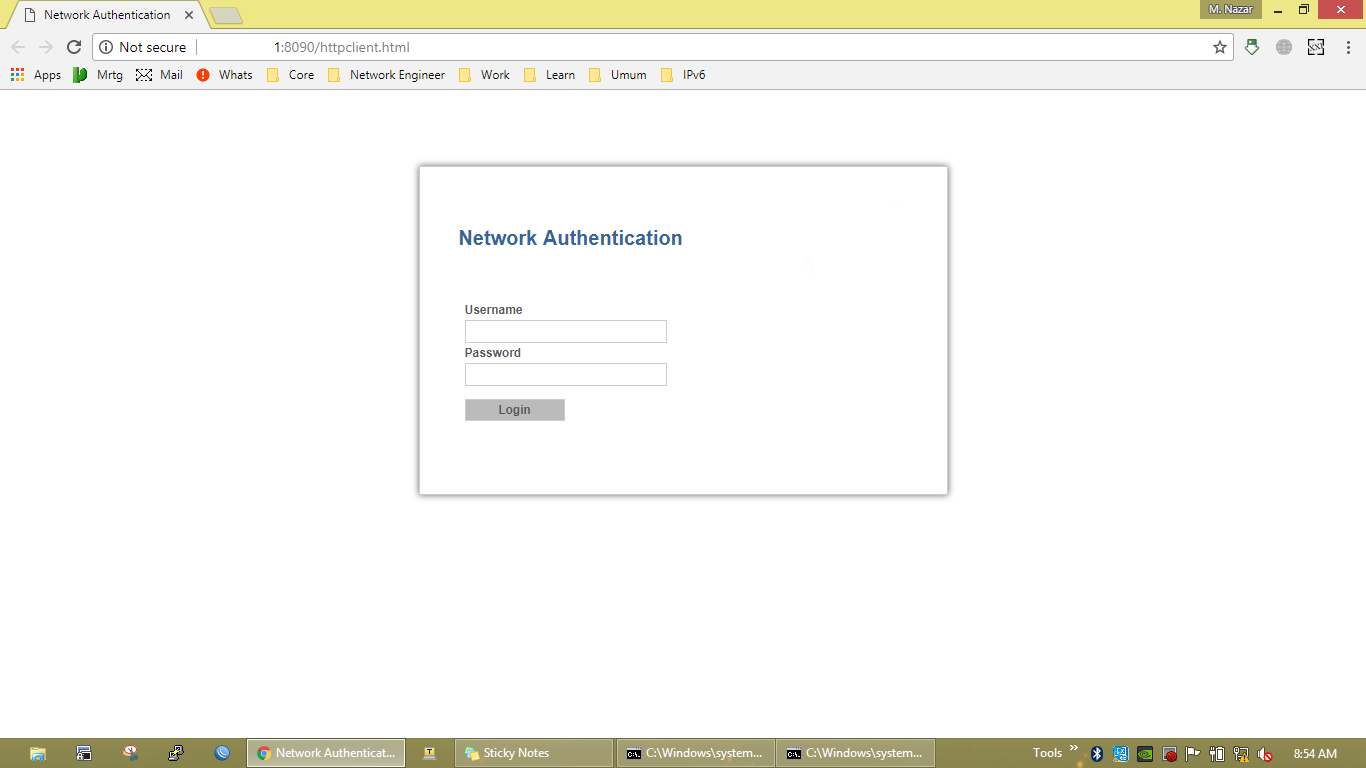Click the Login button
Image resolution: width=1366 pixels, height=768 pixels.
(x=515, y=410)
